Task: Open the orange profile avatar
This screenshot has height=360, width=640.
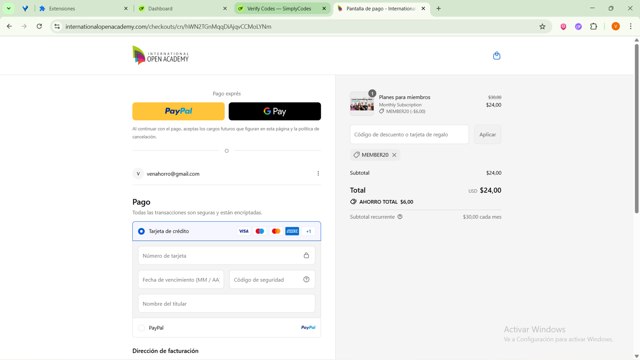Action: 616,27
